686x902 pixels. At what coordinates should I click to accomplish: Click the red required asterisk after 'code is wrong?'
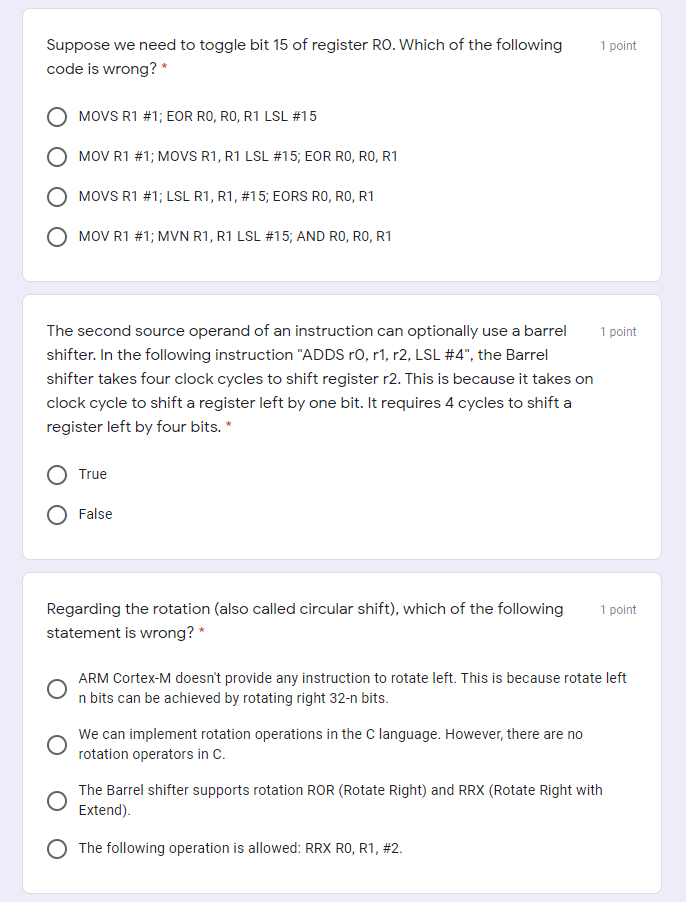click(x=164, y=69)
